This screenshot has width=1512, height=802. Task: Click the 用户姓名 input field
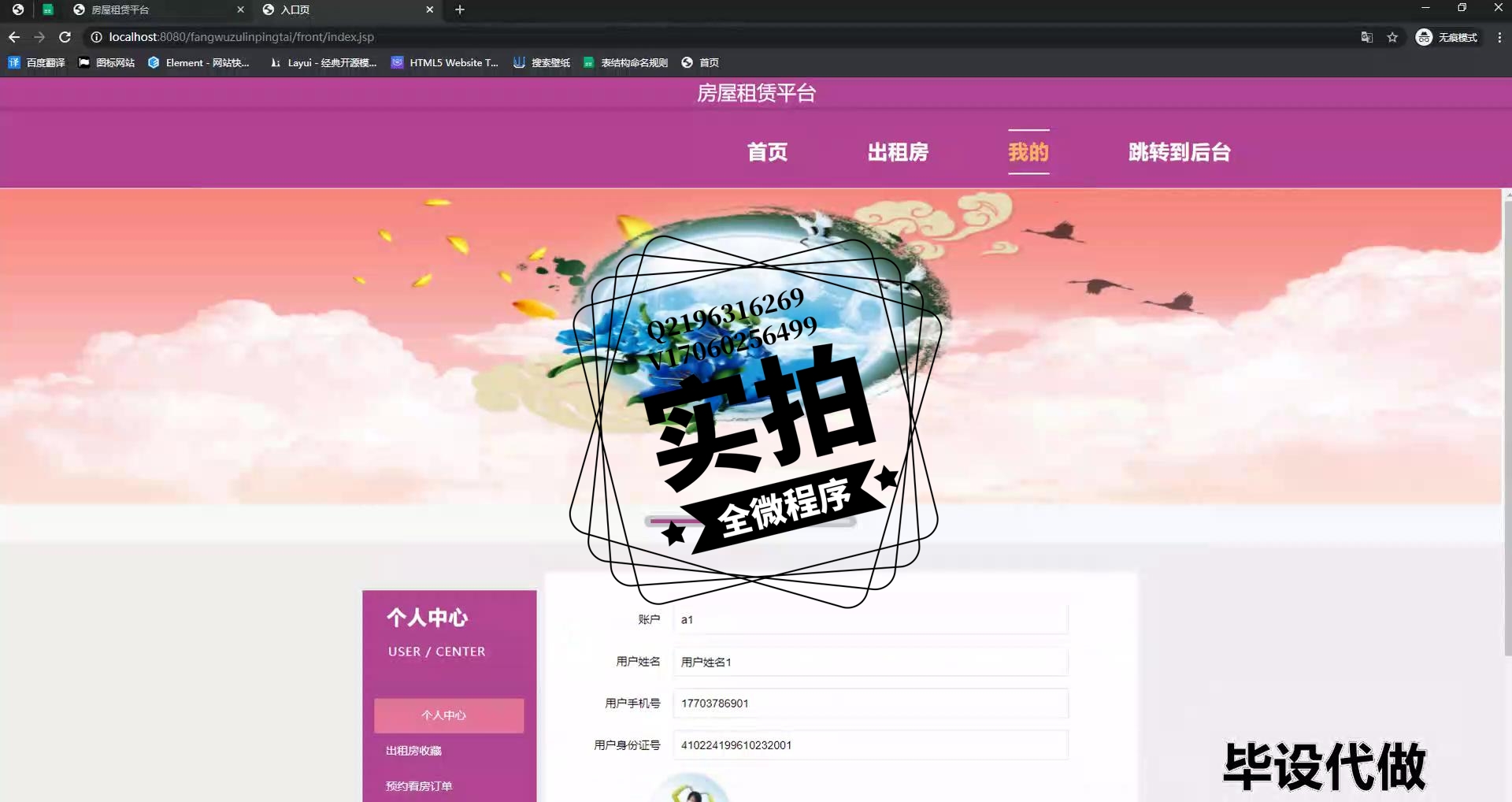coord(870,662)
